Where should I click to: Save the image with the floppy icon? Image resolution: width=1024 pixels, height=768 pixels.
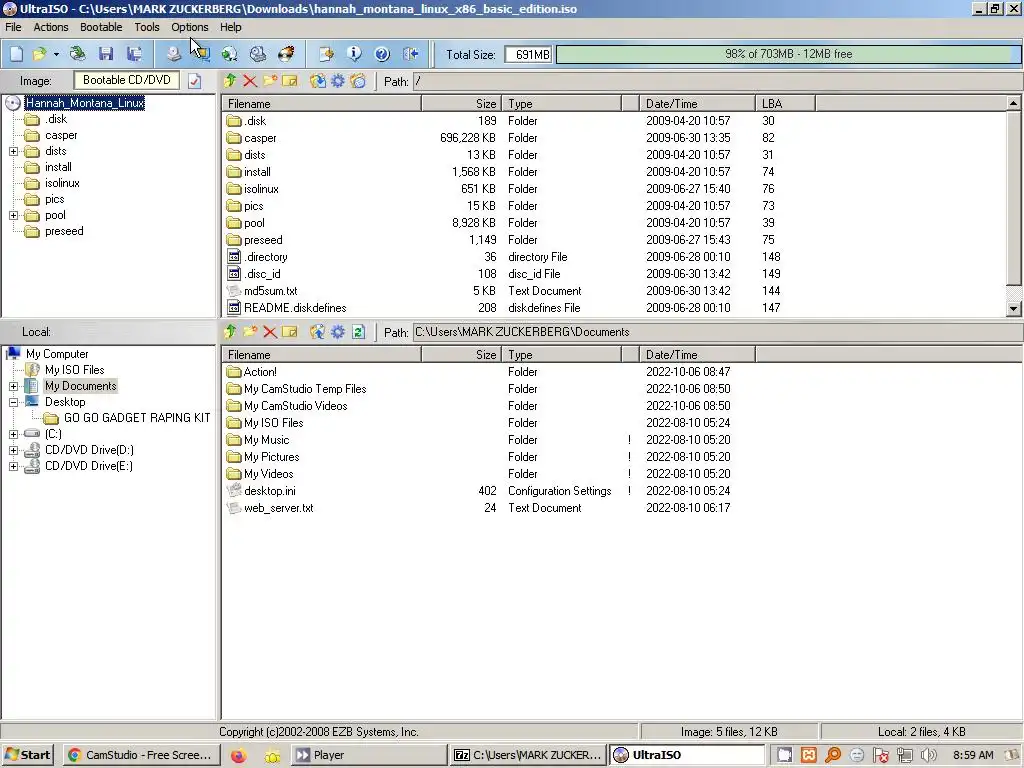[106, 54]
